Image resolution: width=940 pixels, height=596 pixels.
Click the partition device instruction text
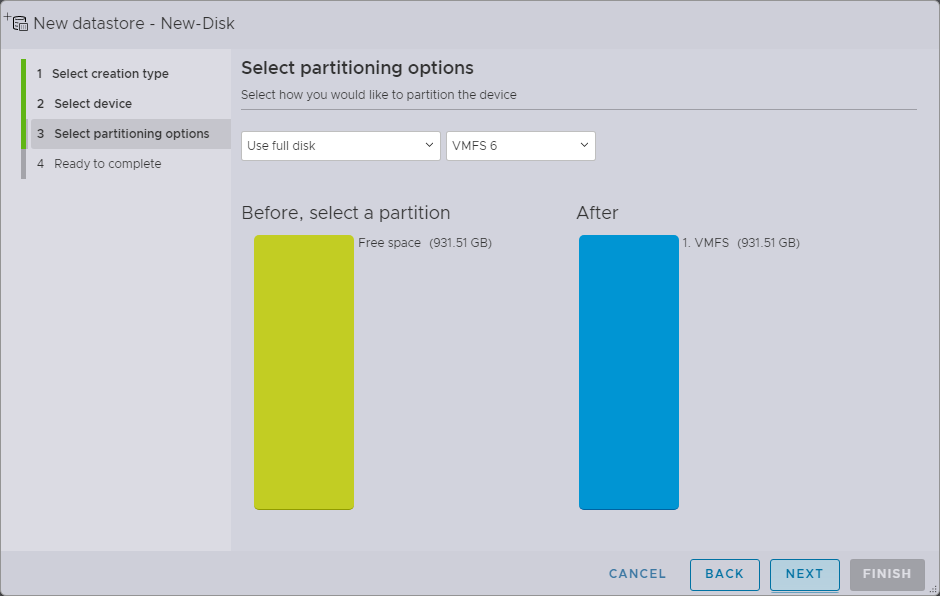tap(378, 95)
